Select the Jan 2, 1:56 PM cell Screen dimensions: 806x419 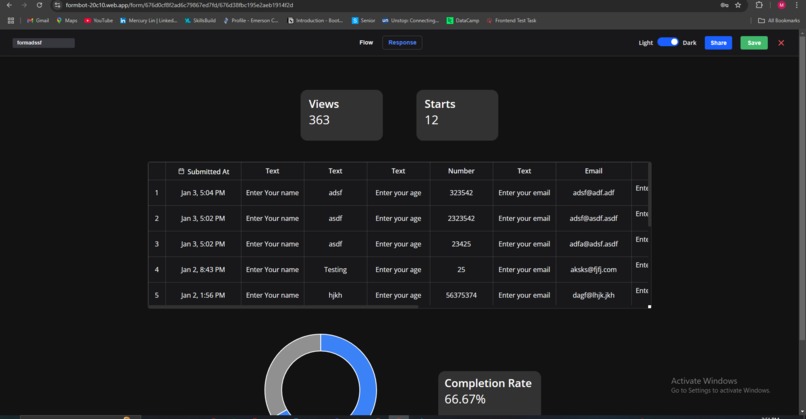click(x=203, y=295)
